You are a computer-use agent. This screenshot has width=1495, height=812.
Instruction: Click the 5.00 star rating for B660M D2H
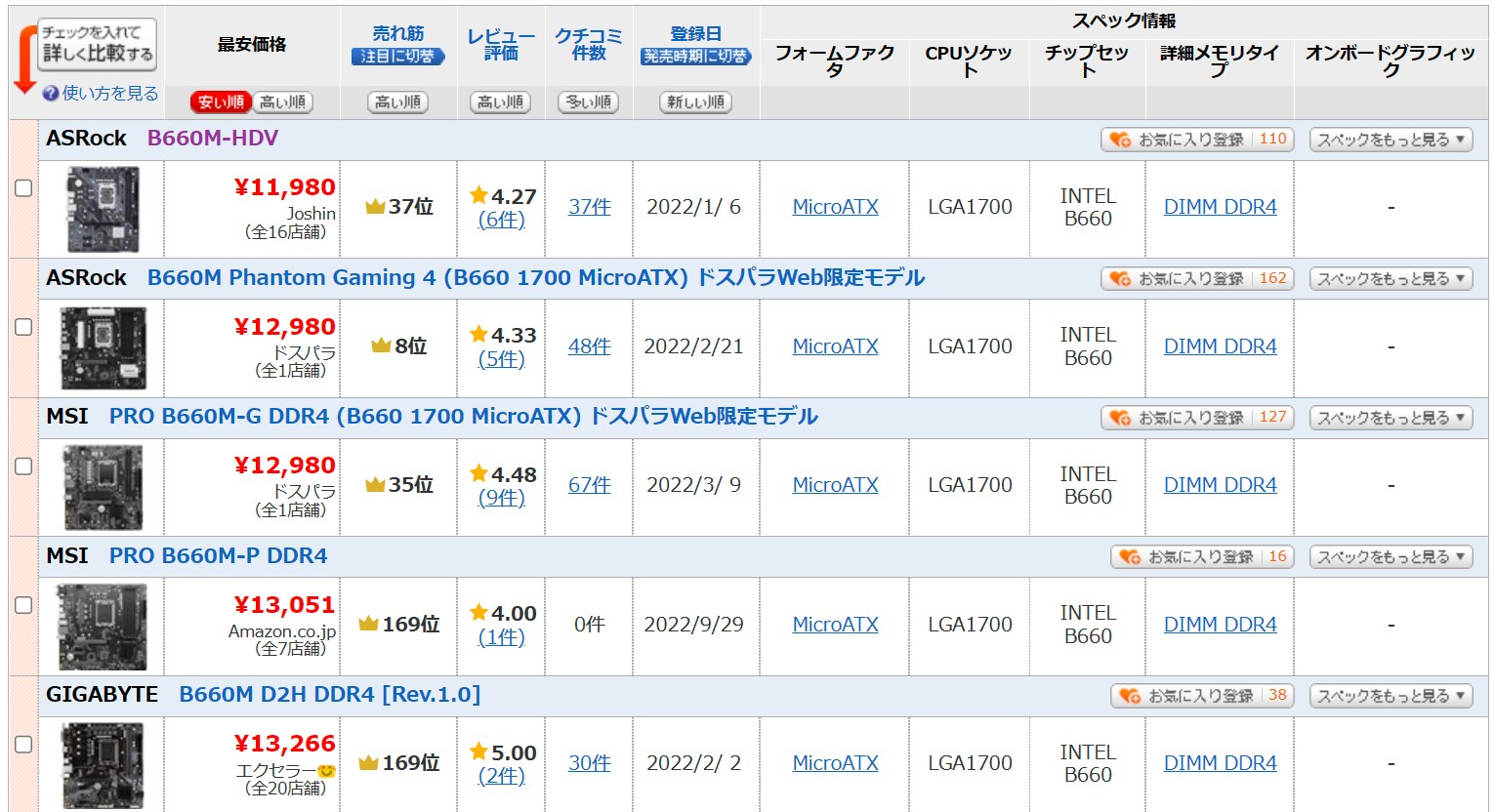[x=503, y=752]
